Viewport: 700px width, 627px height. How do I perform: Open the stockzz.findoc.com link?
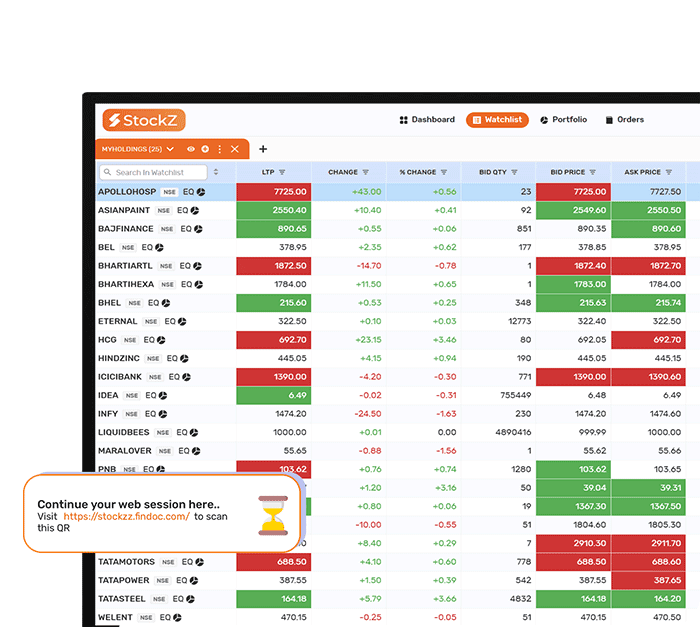(126, 517)
